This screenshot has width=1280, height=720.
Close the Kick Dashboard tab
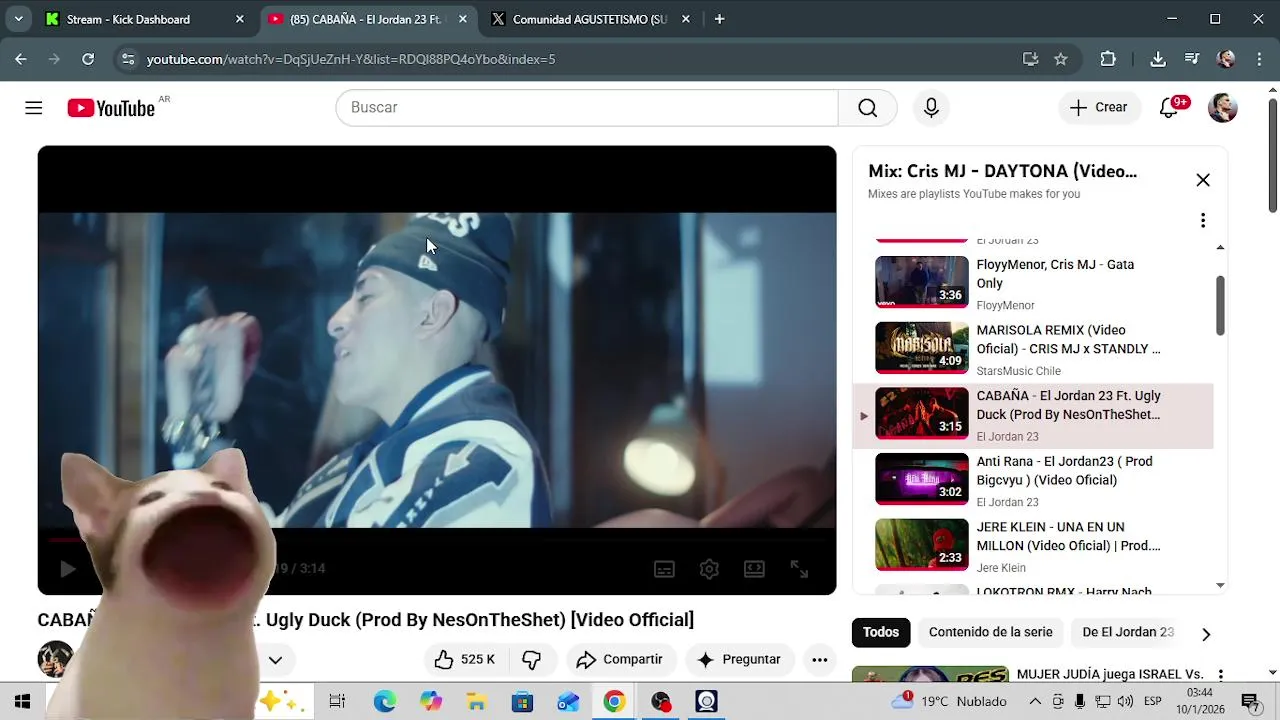239,19
